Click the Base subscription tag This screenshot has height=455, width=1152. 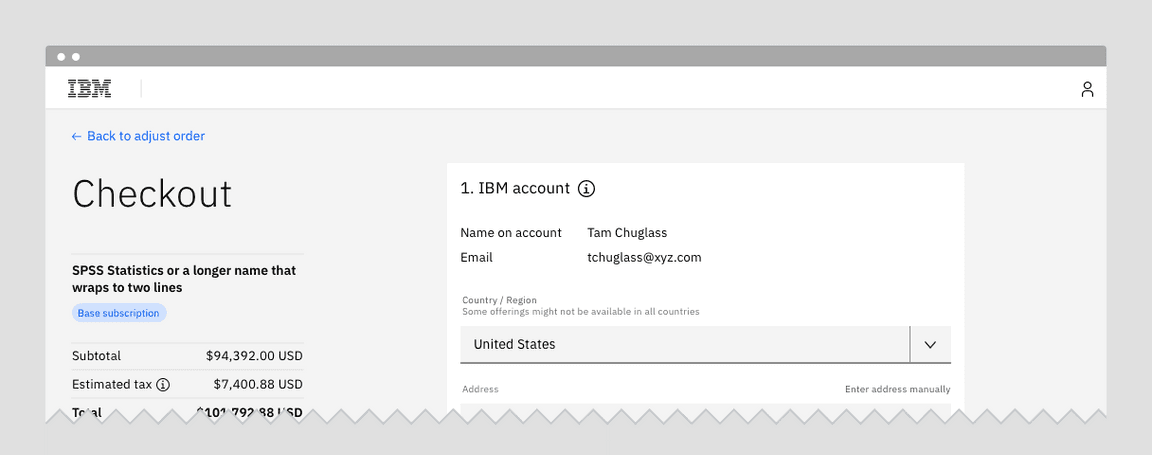(119, 313)
